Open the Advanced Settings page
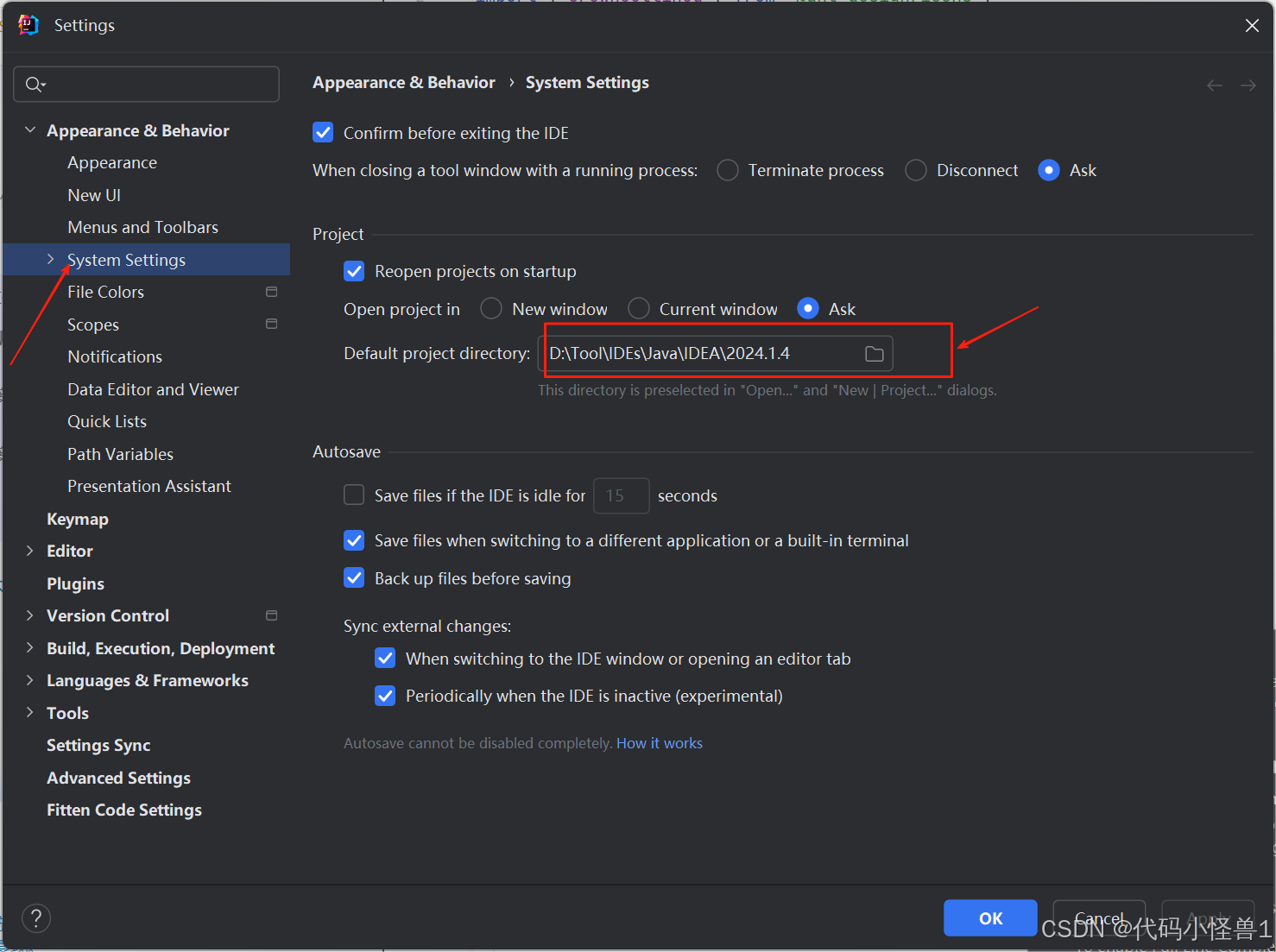The width and height of the screenshot is (1276, 952). pyautogui.click(x=118, y=778)
